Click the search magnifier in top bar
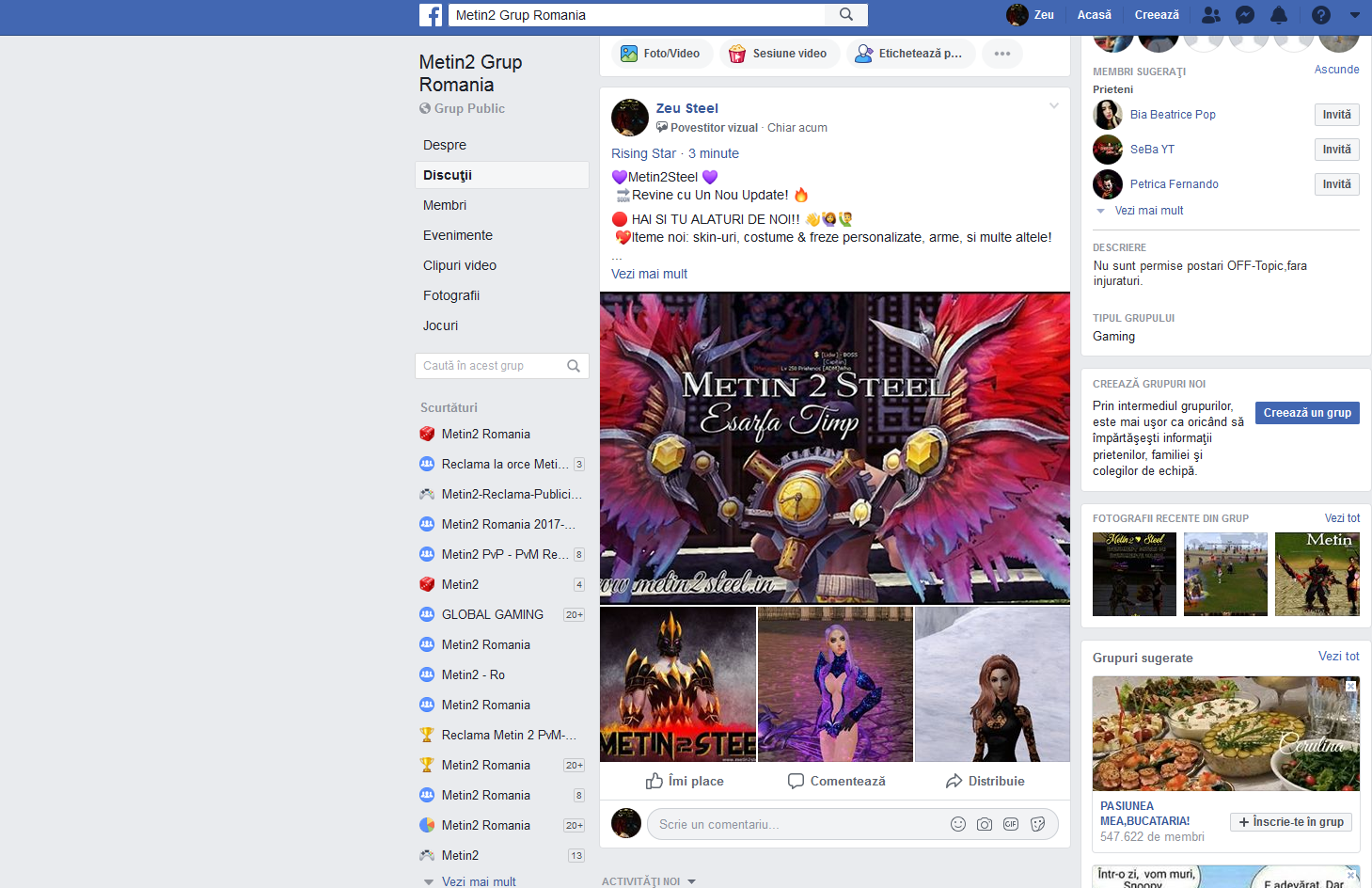1372x888 pixels. coord(846,15)
